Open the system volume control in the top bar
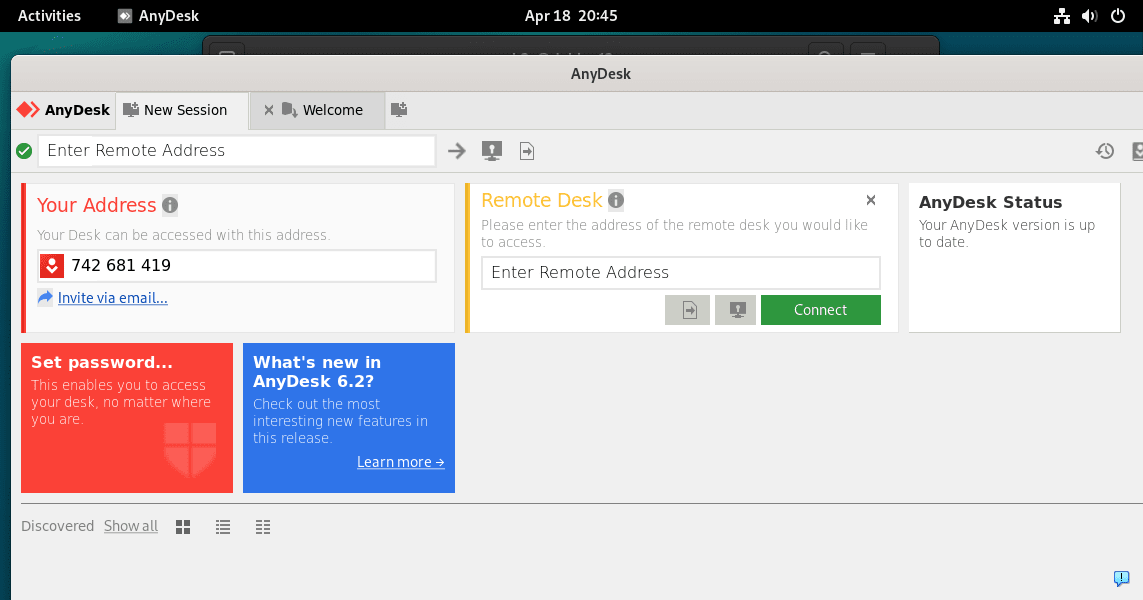Screen dimensions: 1143x600 point(1090,15)
